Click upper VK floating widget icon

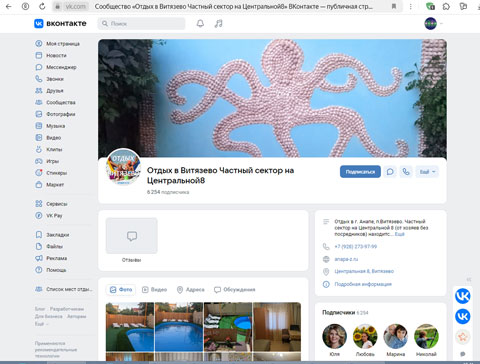(x=463, y=296)
